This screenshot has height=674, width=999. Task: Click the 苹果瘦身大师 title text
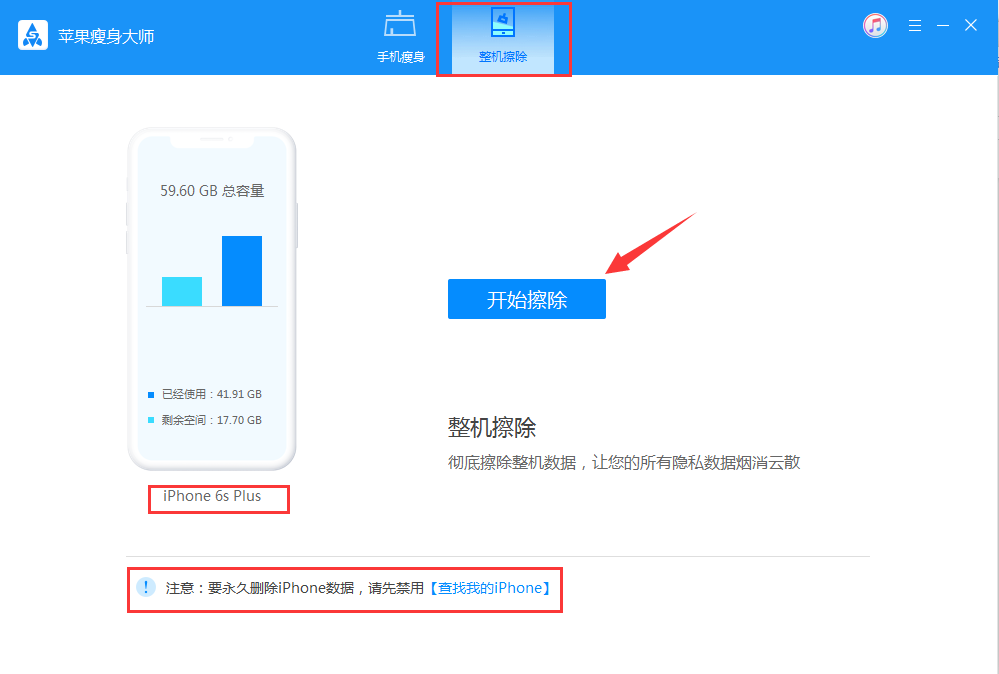pos(106,36)
